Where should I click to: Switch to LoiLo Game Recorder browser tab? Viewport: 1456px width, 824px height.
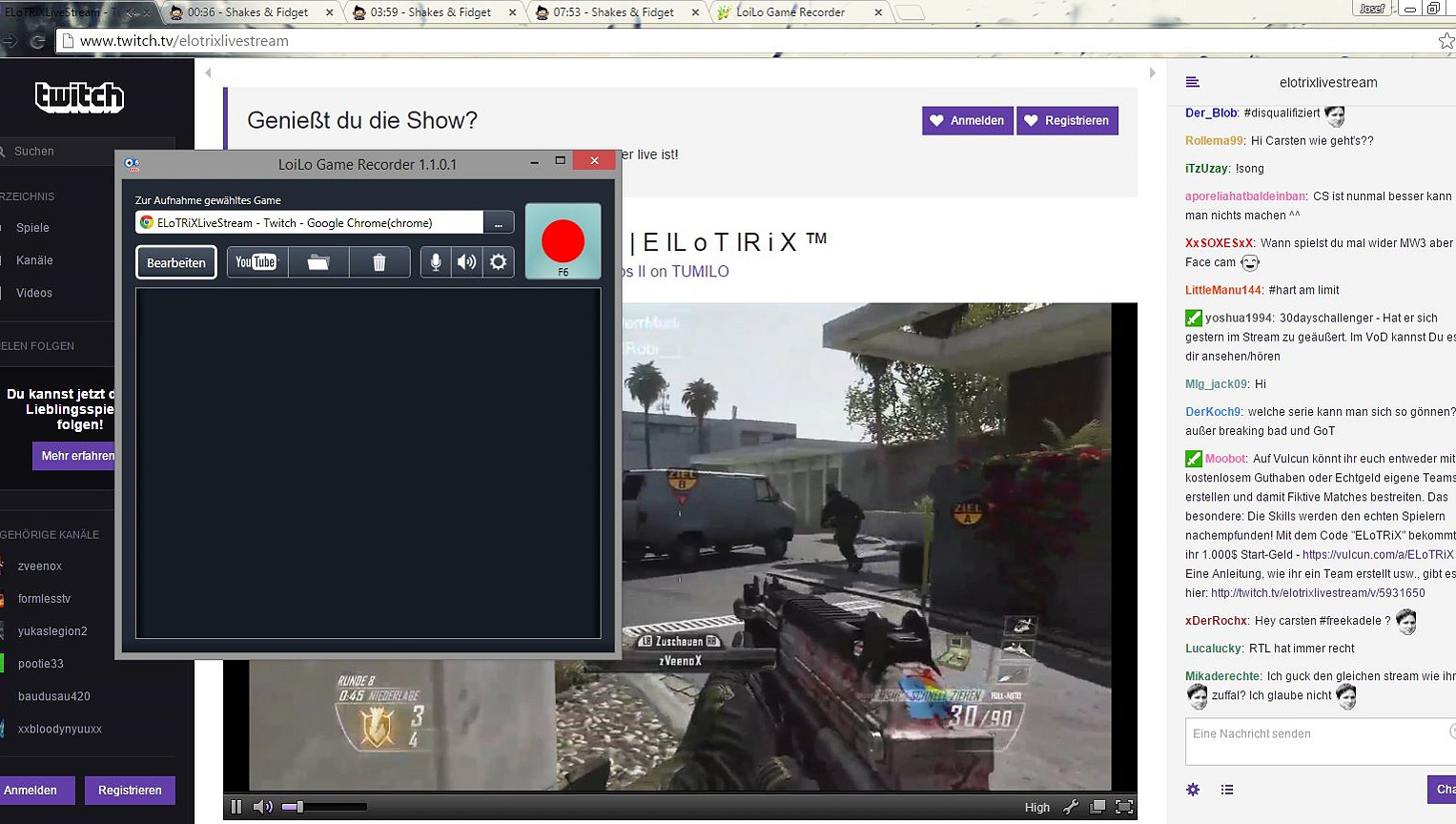(790, 12)
